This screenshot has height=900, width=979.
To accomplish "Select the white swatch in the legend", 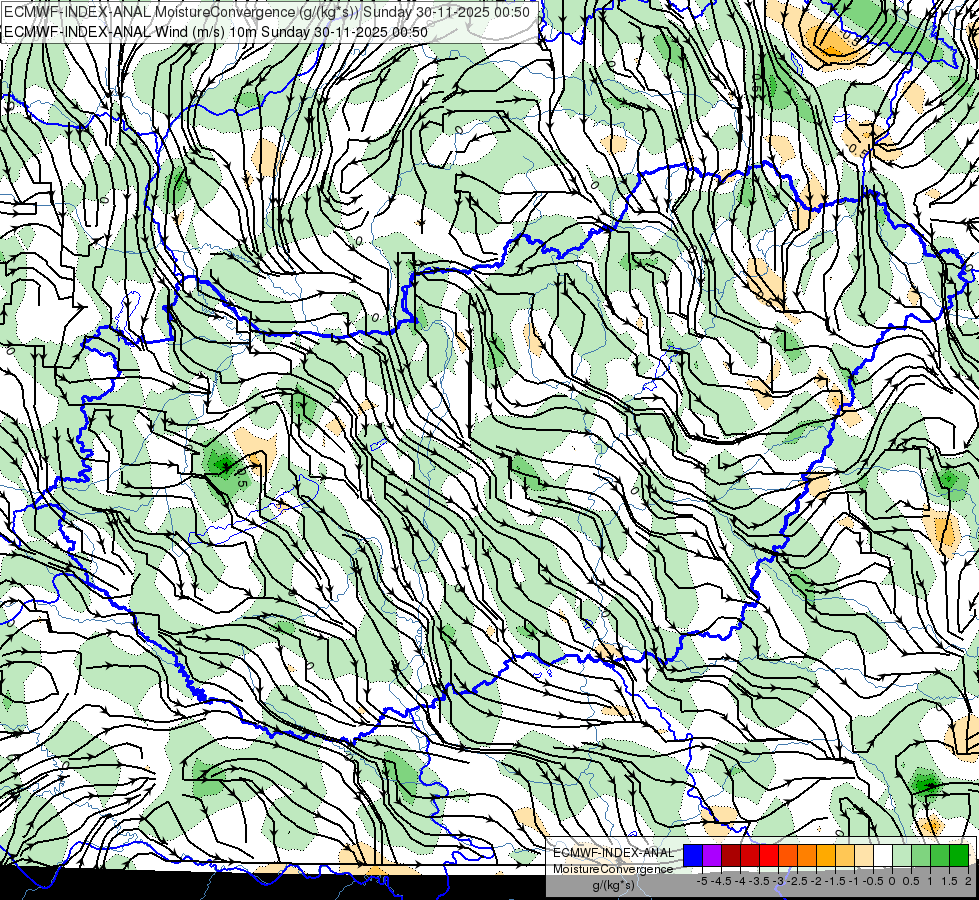I will 883,856.
